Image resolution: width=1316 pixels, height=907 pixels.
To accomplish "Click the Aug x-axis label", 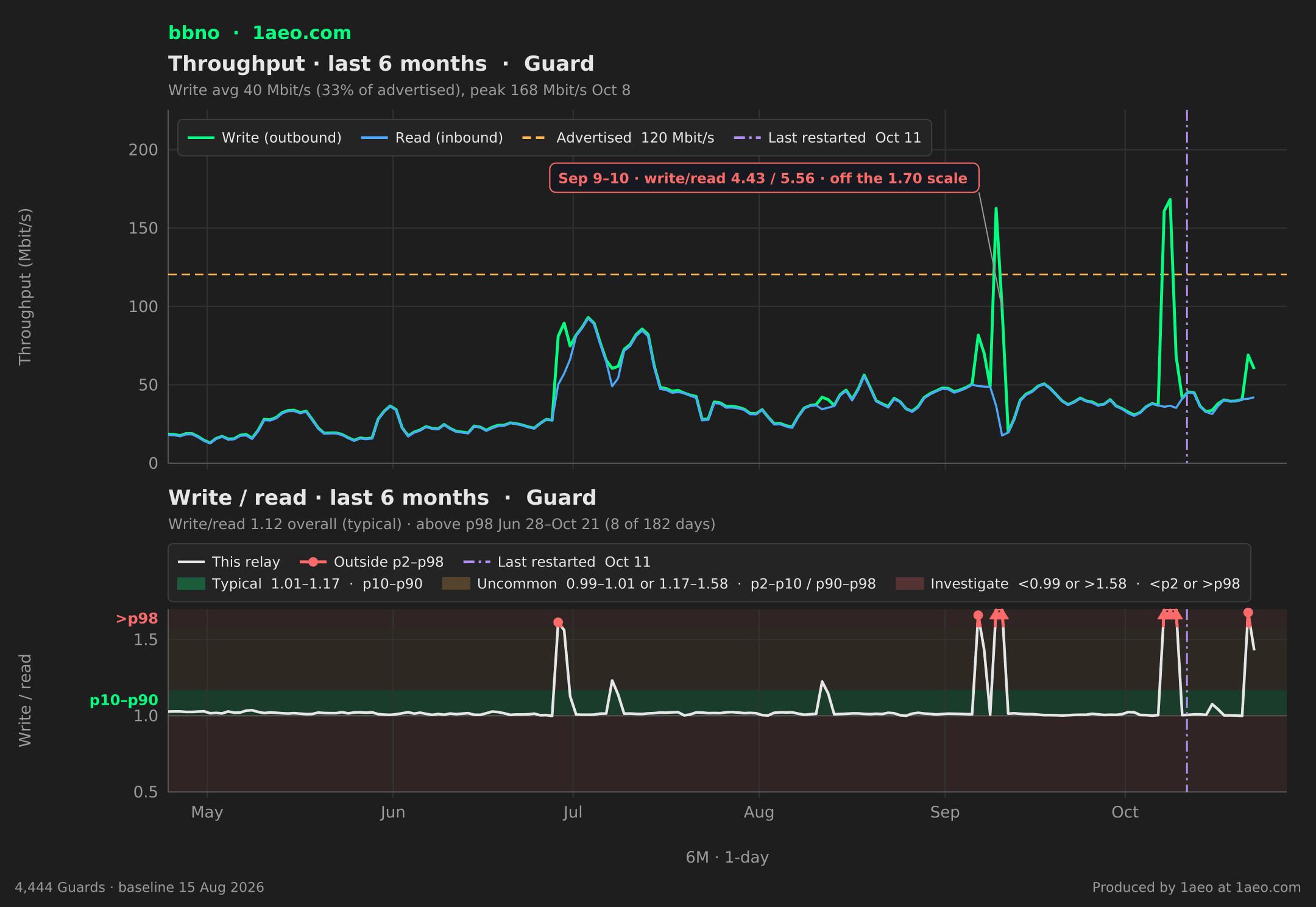I will [759, 813].
